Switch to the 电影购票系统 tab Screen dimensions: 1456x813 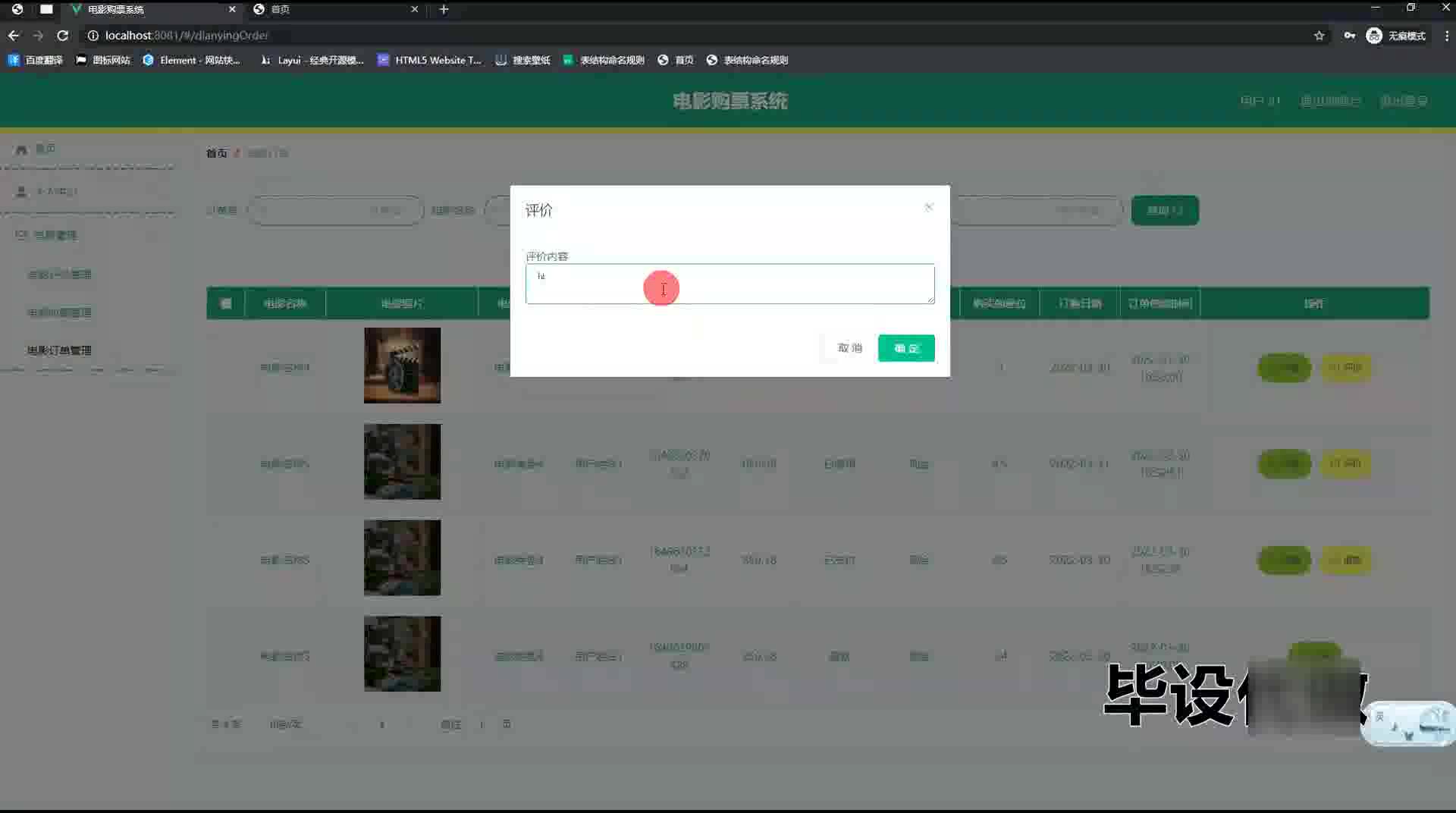[x=152, y=9]
